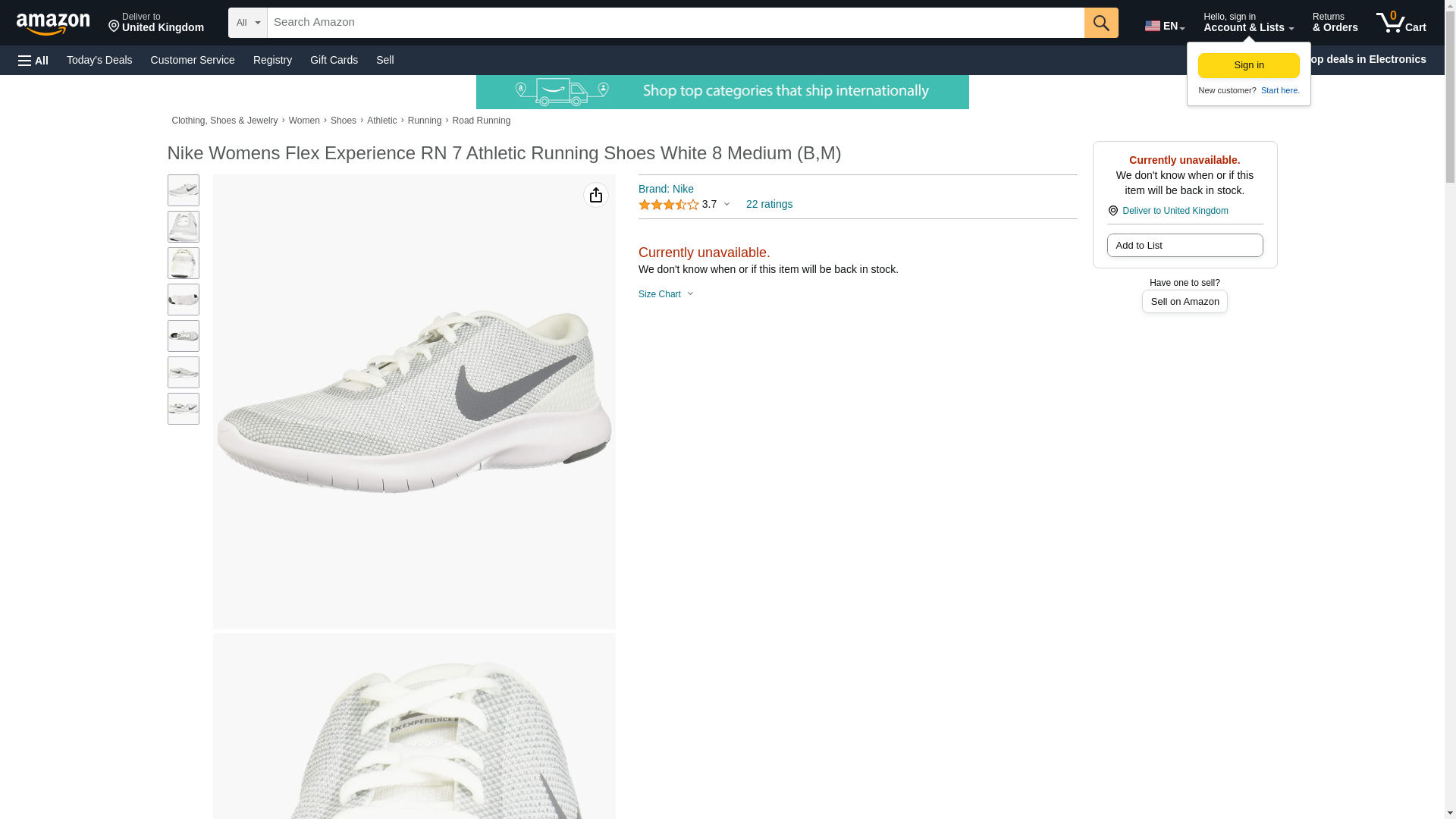Go to Gift Cards
Screen dimensions: 1456x819
pos(334,60)
